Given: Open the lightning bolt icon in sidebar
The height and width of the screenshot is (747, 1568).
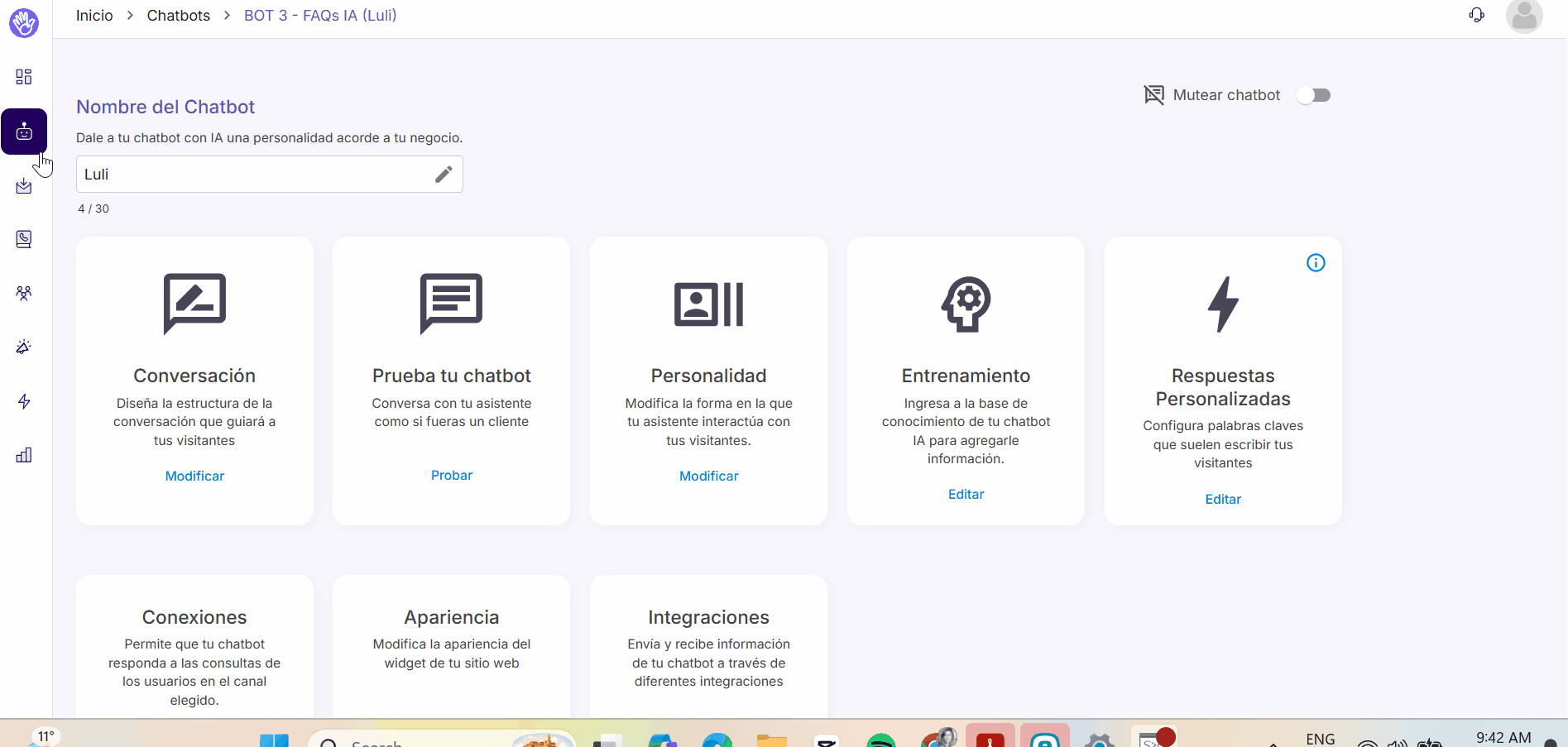Looking at the screenshot, I should tap(24, 401).
